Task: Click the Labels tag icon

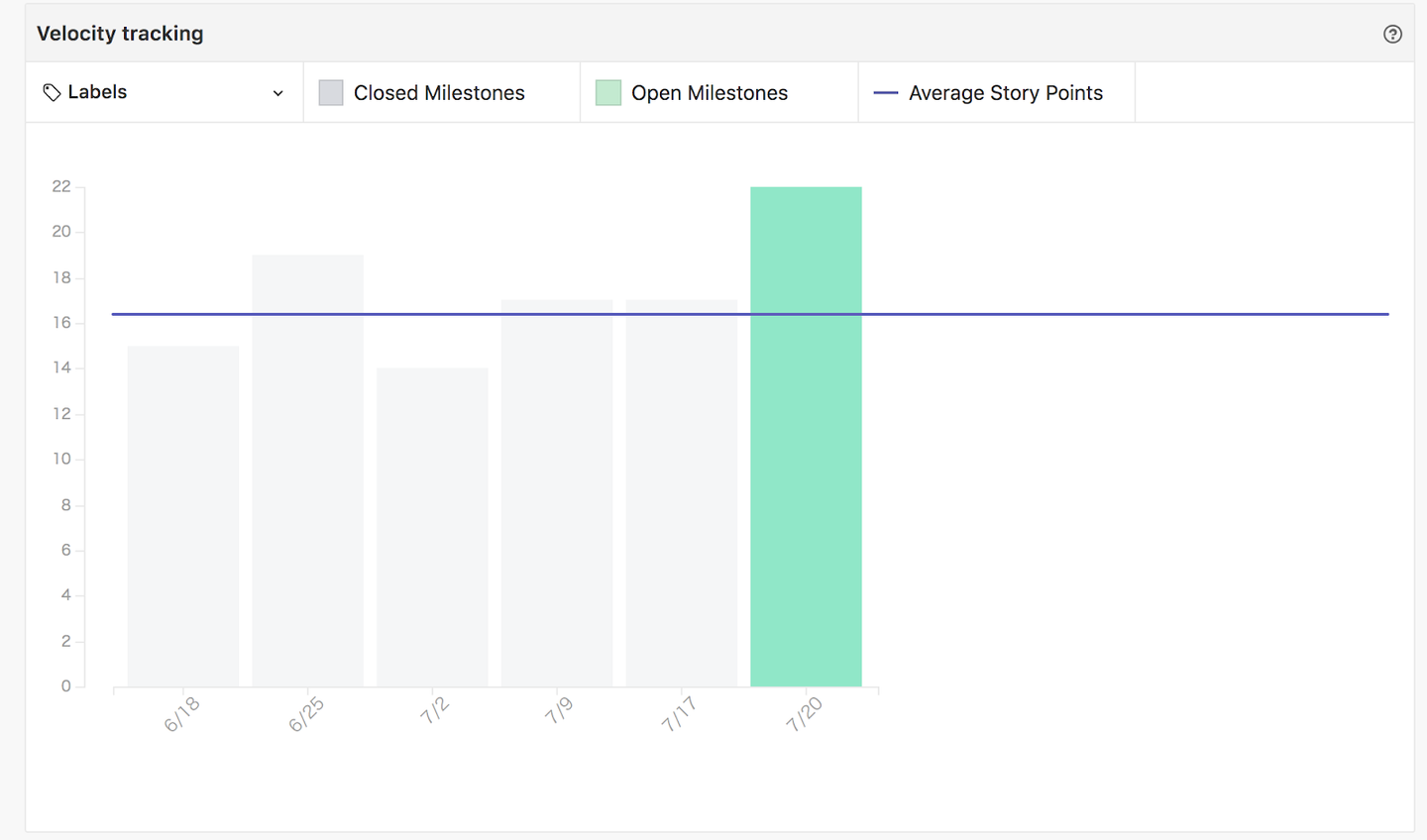Action: (x=52, y=92)
